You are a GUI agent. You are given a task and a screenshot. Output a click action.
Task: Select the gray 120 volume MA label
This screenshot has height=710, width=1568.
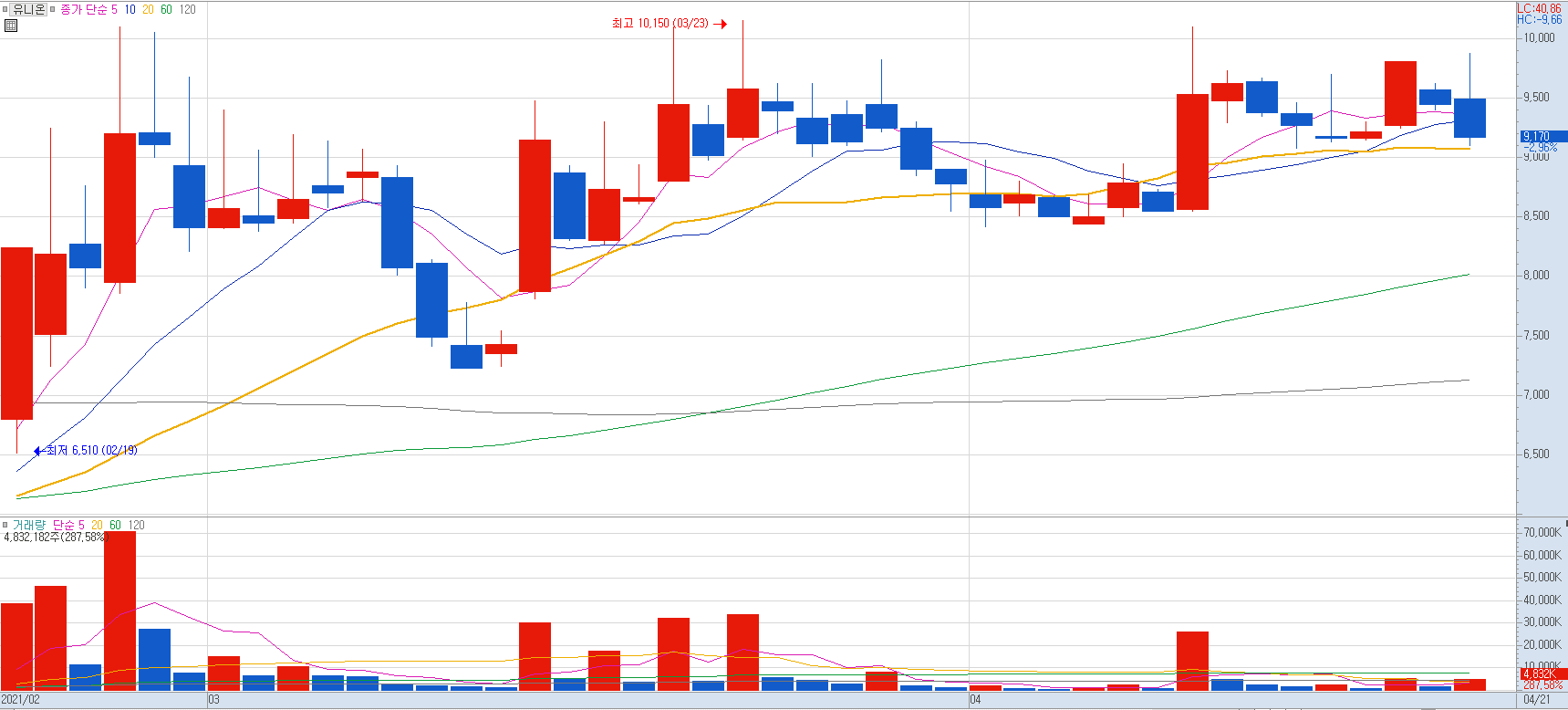pyautogui.click(x=136, y=525)
